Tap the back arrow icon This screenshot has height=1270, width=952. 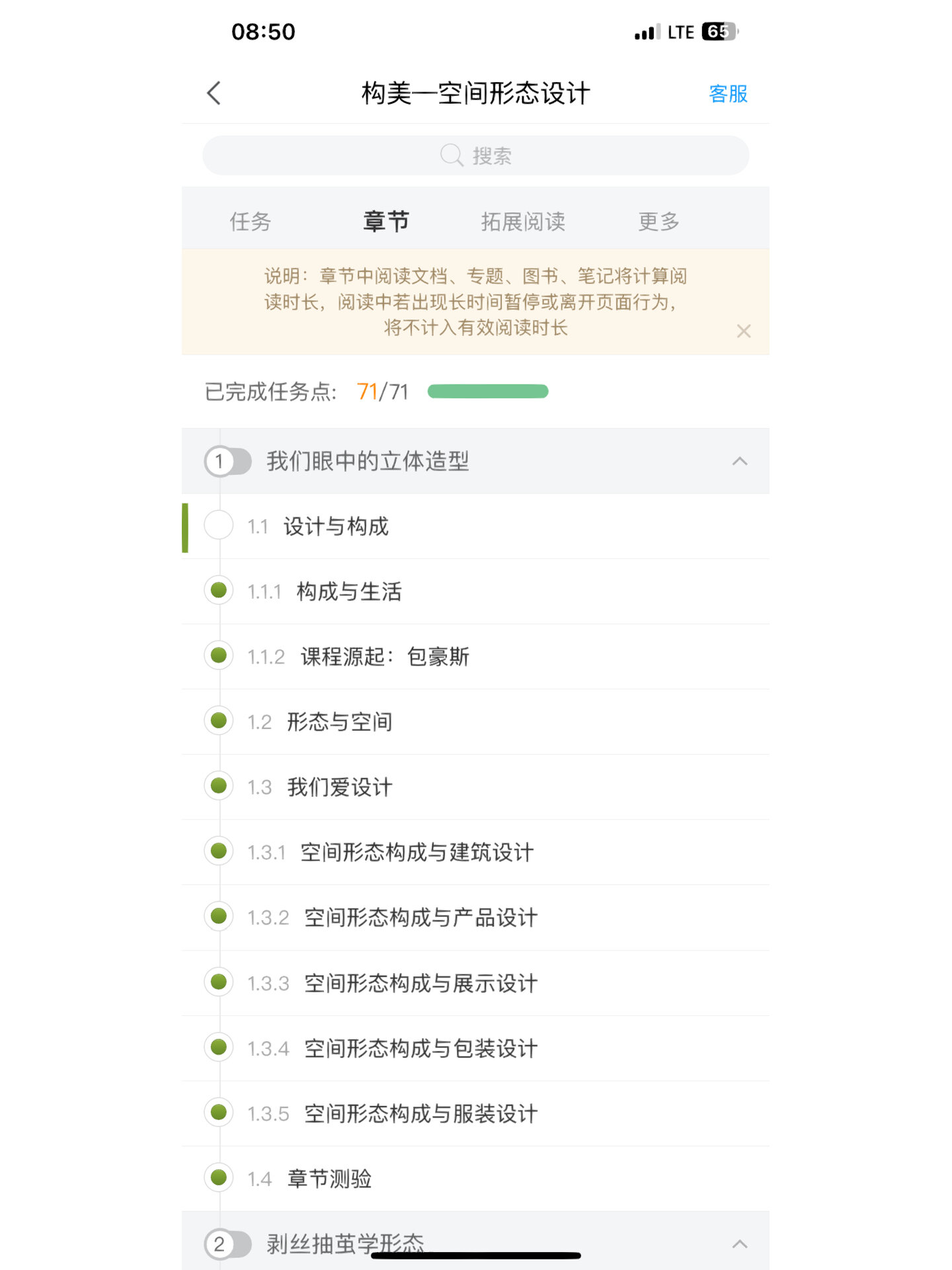click(x=214, y=93)
